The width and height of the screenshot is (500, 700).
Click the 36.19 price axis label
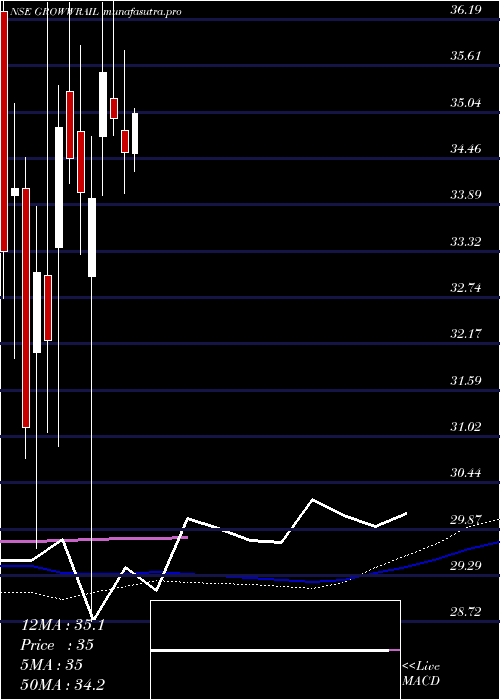click(x=466, y=10)
